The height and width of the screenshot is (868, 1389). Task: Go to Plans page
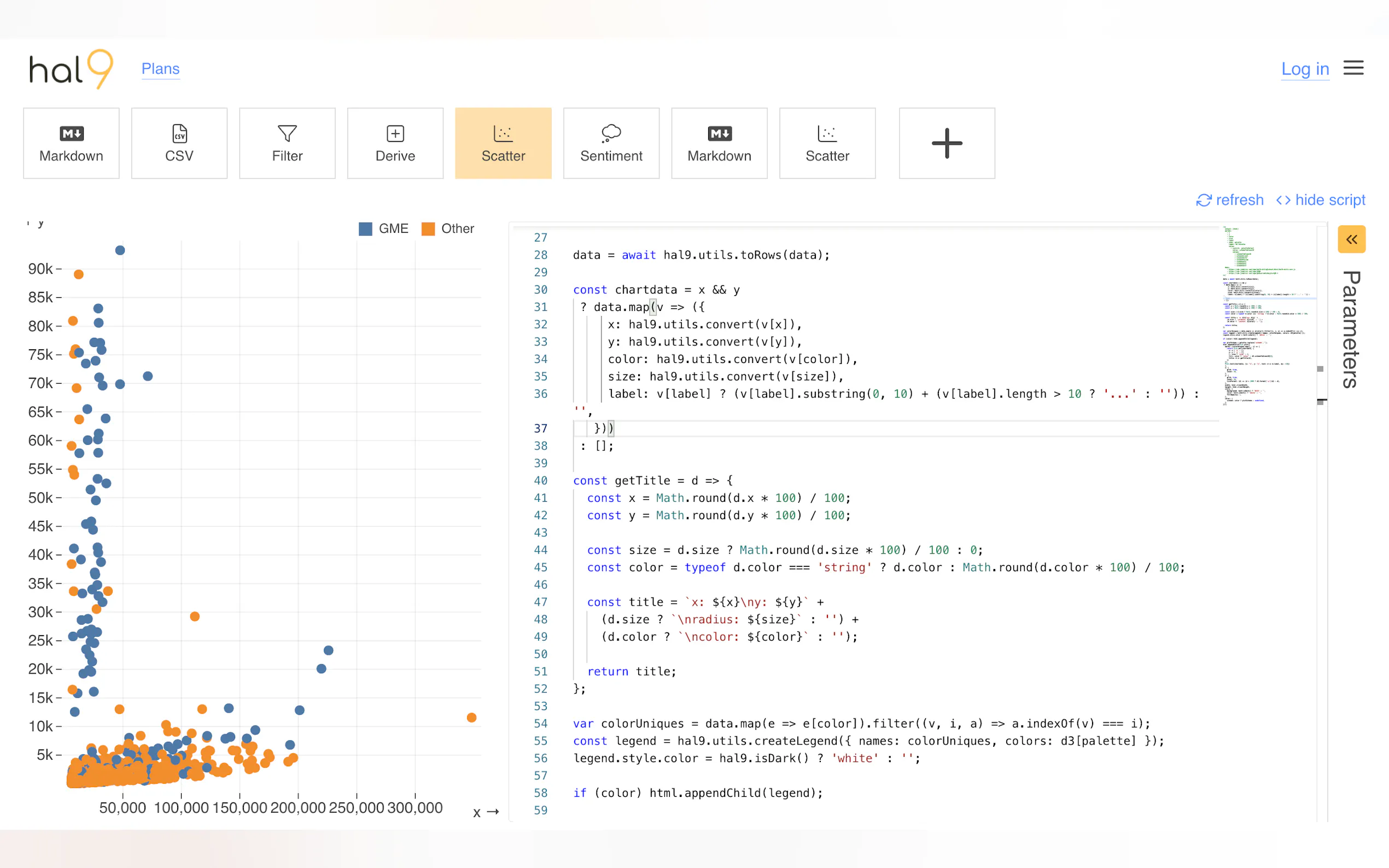point(160,69)
